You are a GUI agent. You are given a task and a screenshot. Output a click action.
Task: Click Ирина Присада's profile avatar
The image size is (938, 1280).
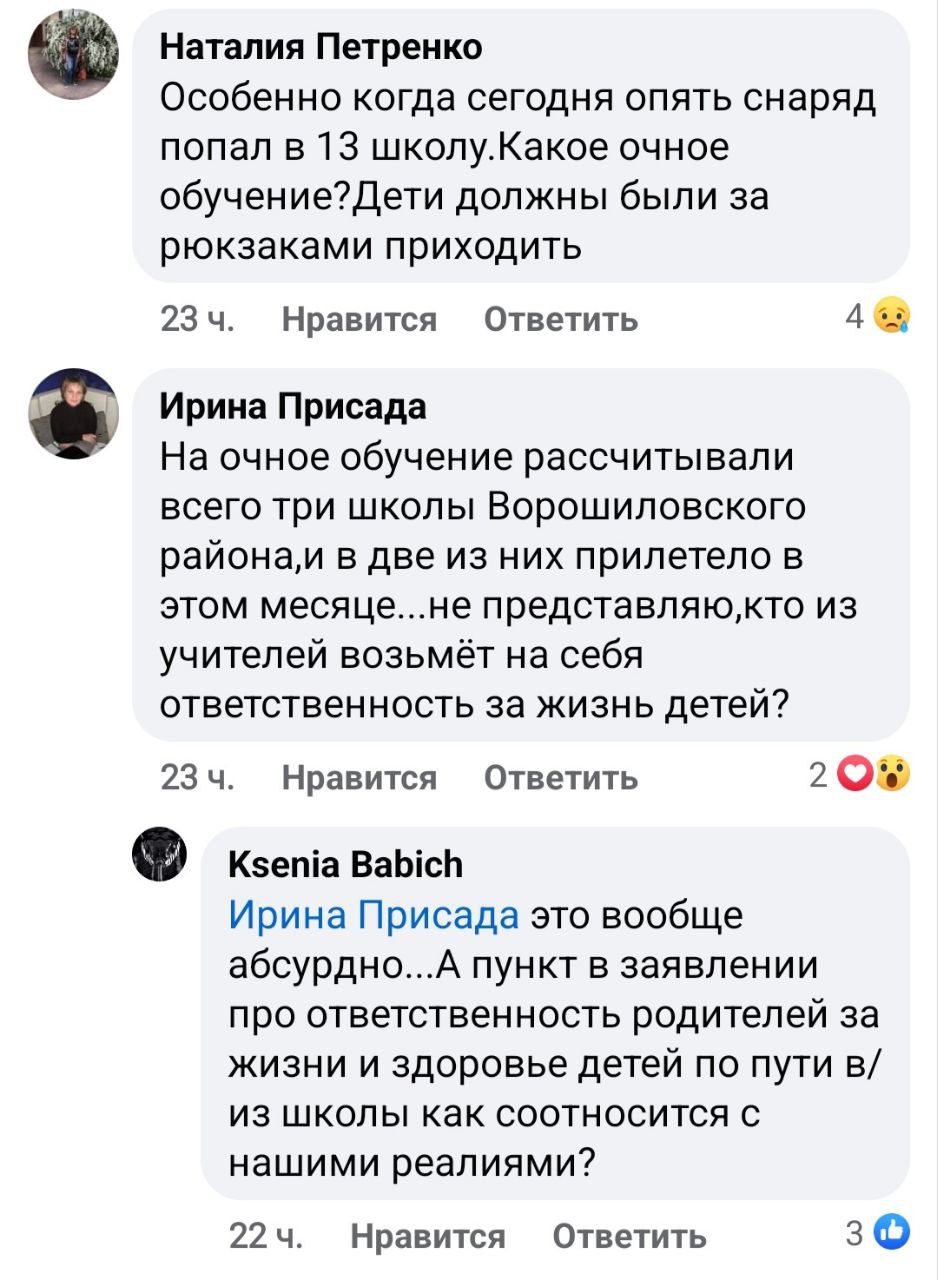click(73, 414)
